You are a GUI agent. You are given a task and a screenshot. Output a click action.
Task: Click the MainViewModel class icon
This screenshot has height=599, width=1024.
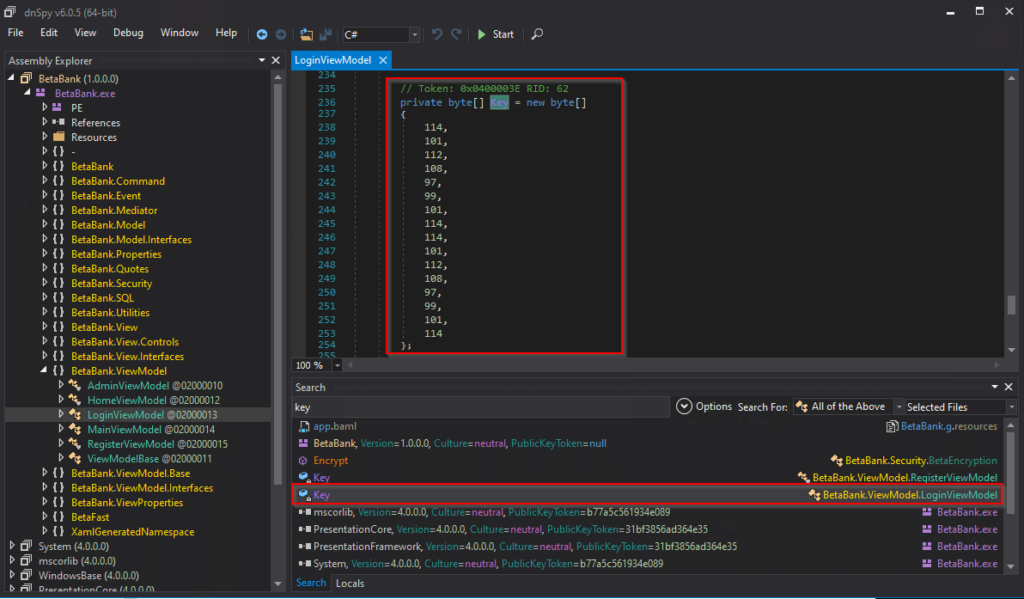pyautogui.click(x=74, y=429)
